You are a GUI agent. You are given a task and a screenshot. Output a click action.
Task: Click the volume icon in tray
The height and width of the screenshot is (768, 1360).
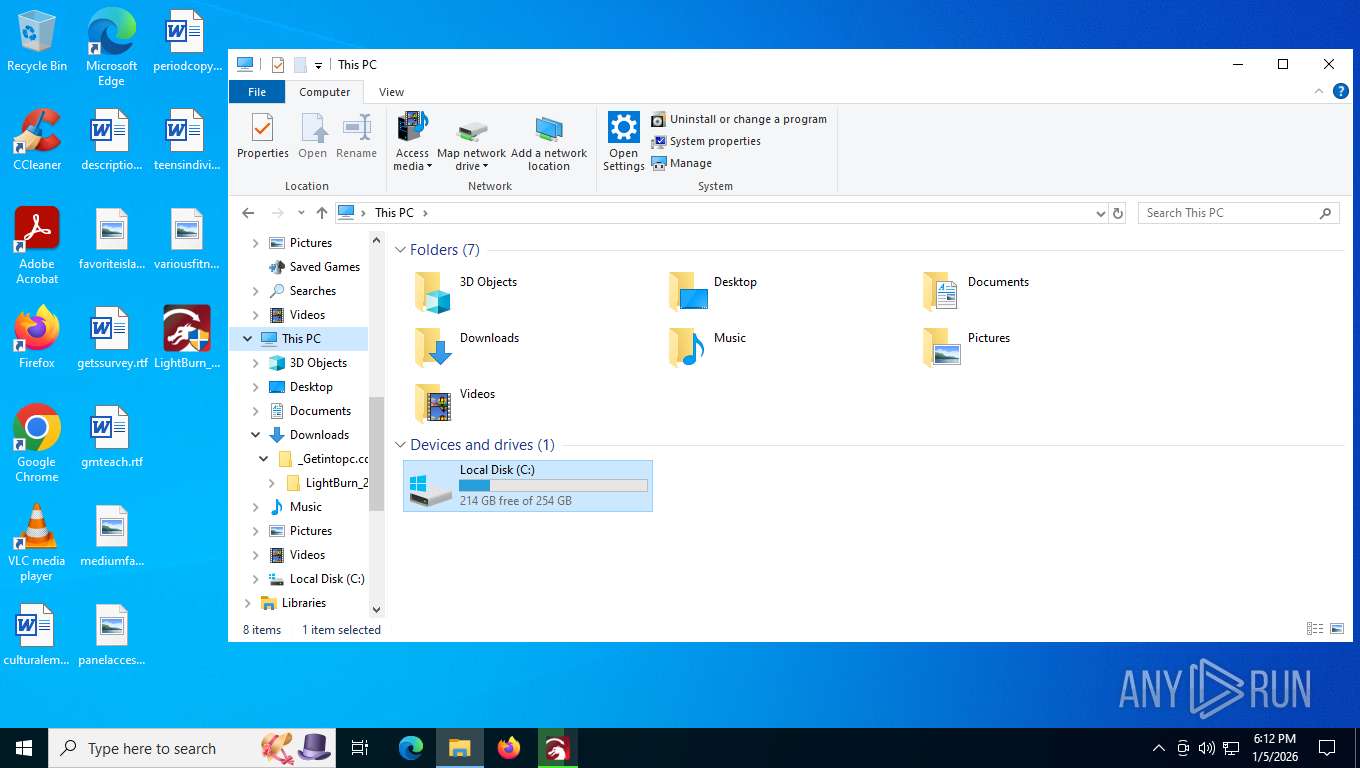pos(1207,748)
